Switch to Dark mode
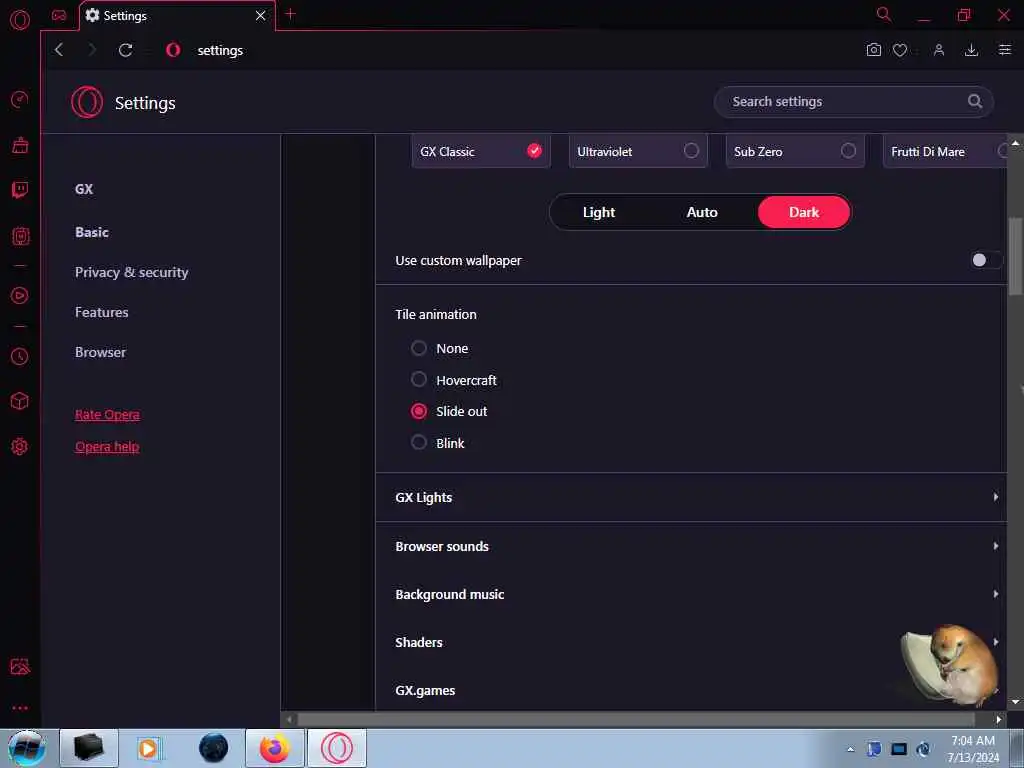 coord(804,212)
